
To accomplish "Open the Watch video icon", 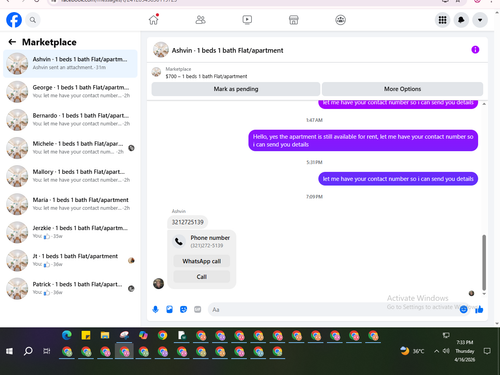I will tap(247, 20).
